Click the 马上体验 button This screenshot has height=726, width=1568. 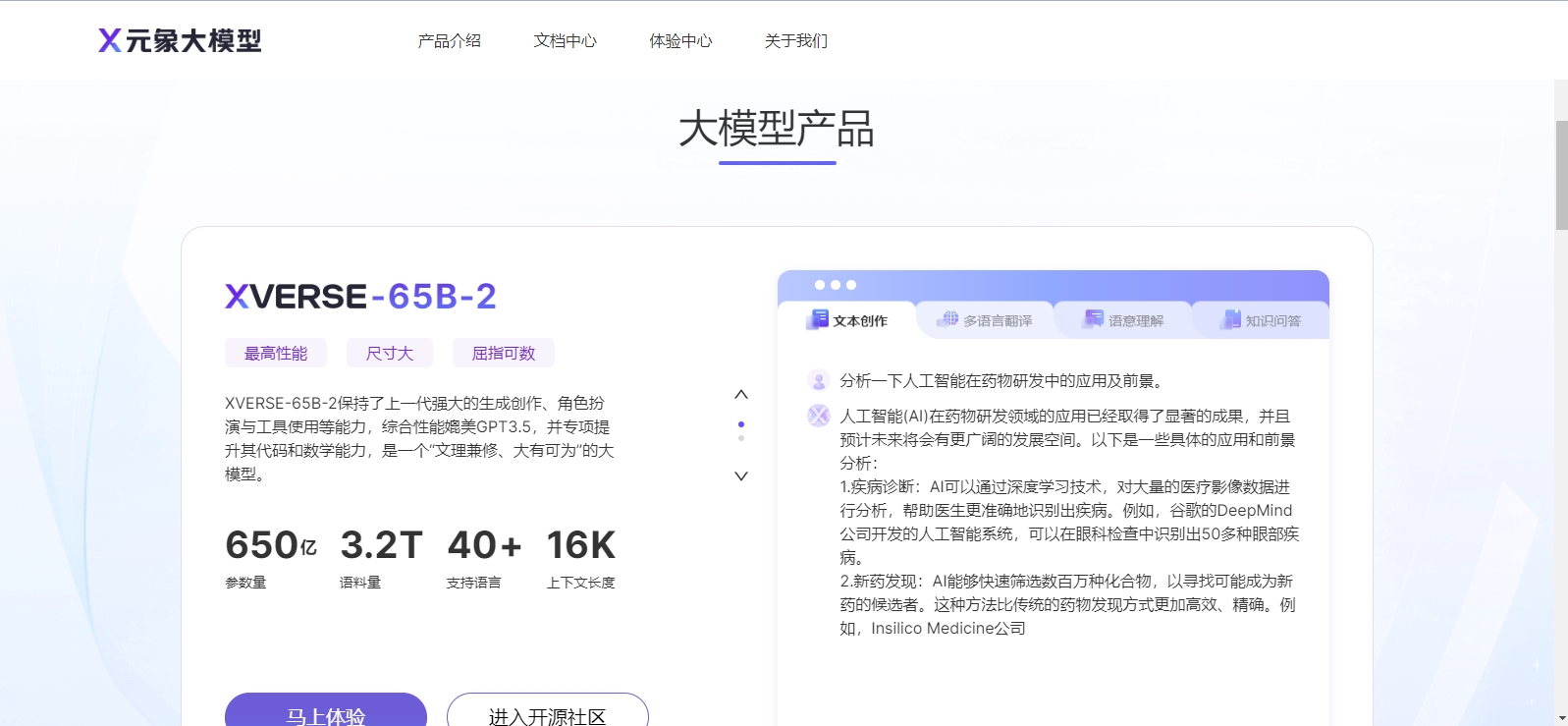pyautogui.click(x=326, y=710)
